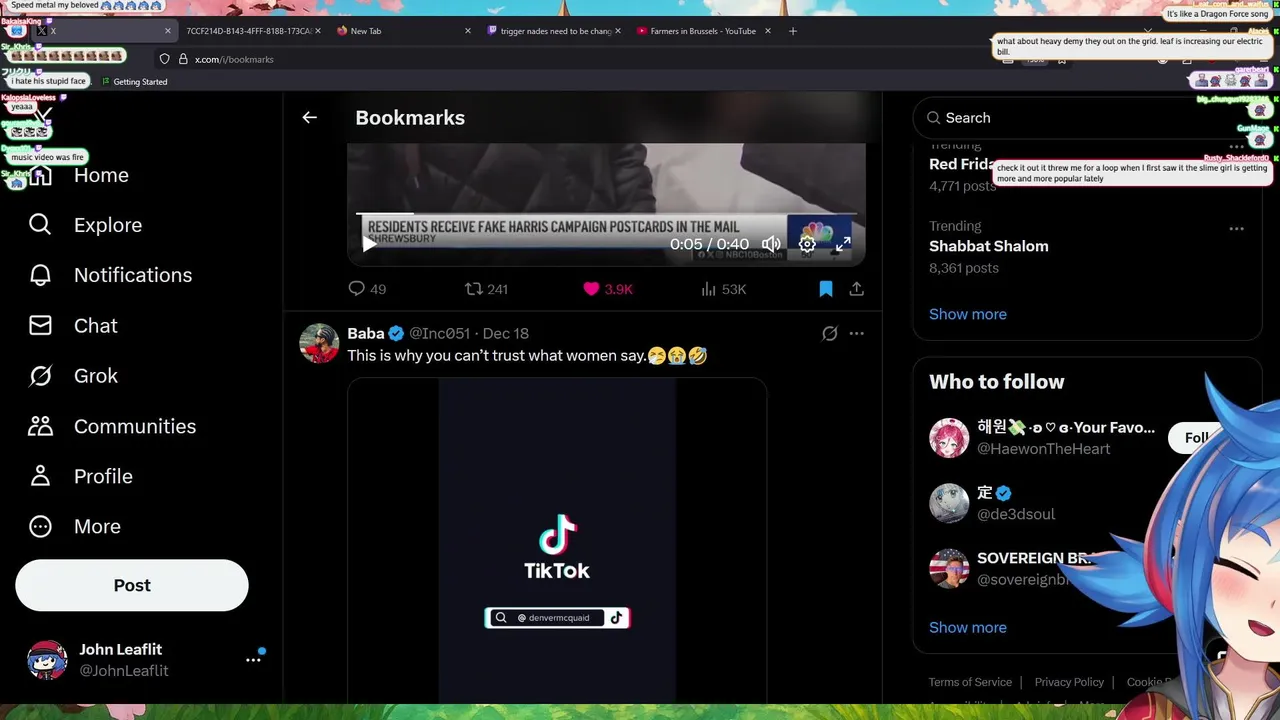View analytics showing 53K views
This screenshot has height=720, width=1280.
[723, 289]
